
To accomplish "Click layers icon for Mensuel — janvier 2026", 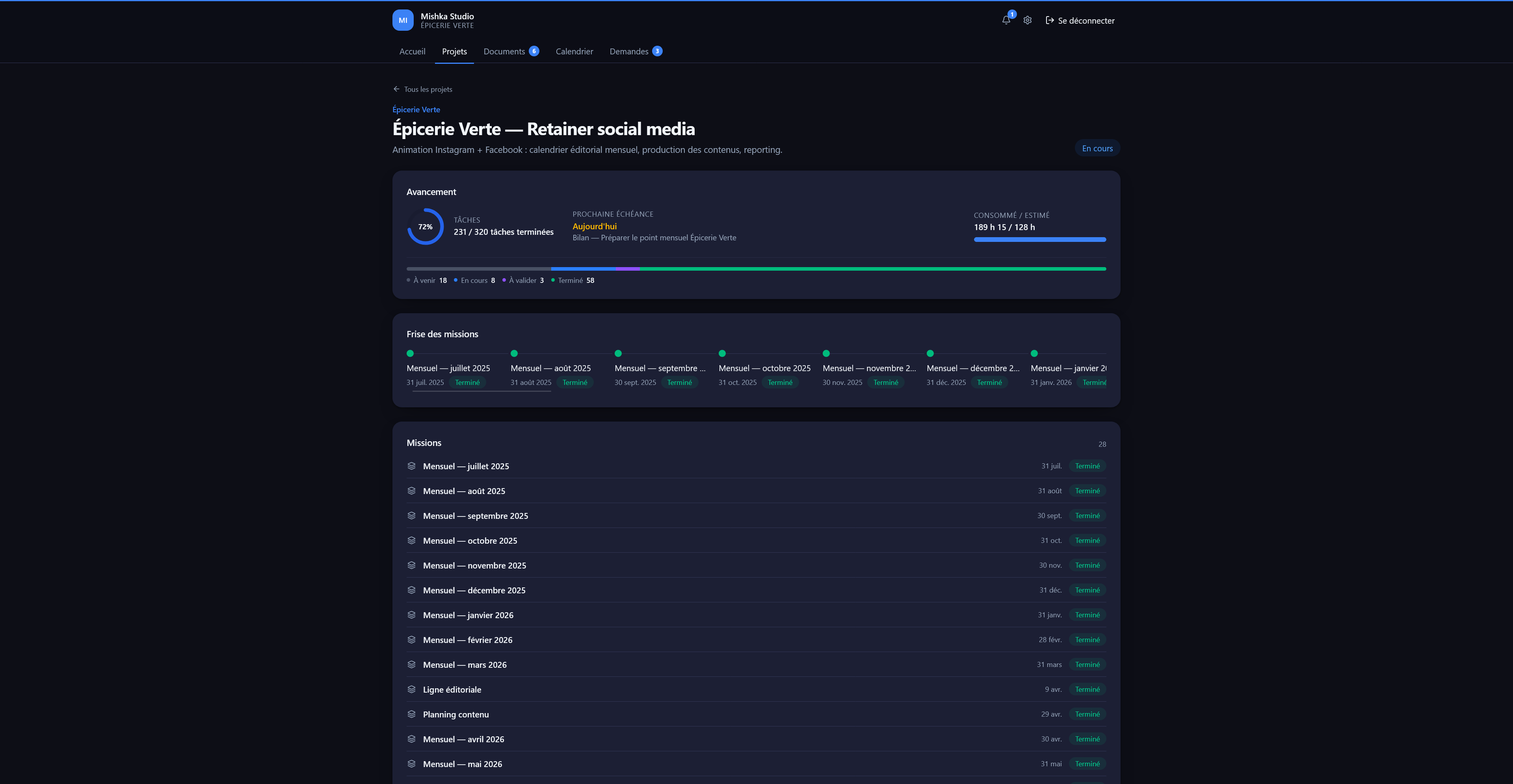I will point(412,615).
